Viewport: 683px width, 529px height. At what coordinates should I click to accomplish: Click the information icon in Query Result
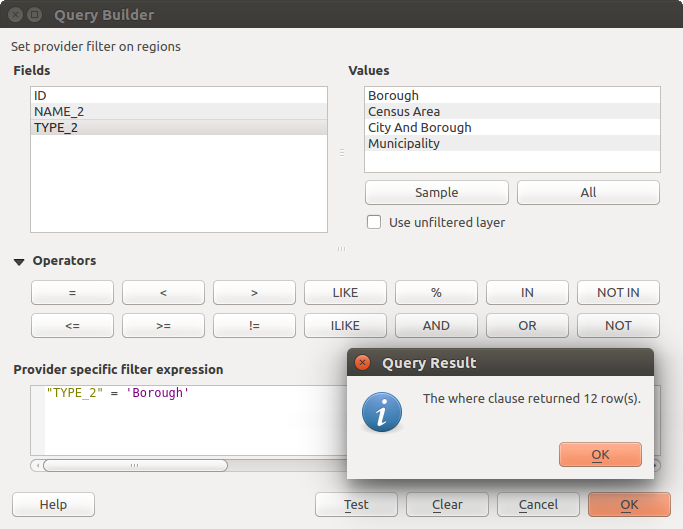point(382,411)
